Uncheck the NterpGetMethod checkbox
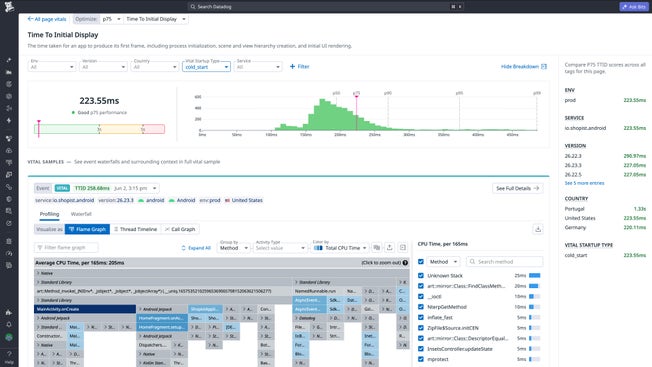This screenshot has height=367, width=652. tap(421, 307)
